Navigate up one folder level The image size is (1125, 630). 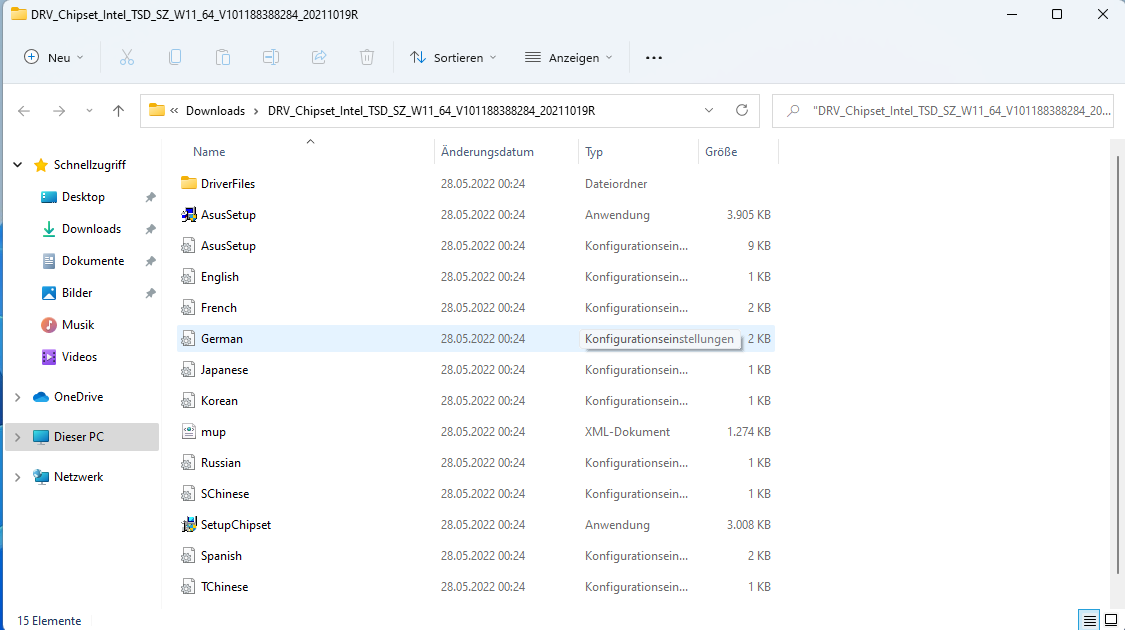click(118, 111)
